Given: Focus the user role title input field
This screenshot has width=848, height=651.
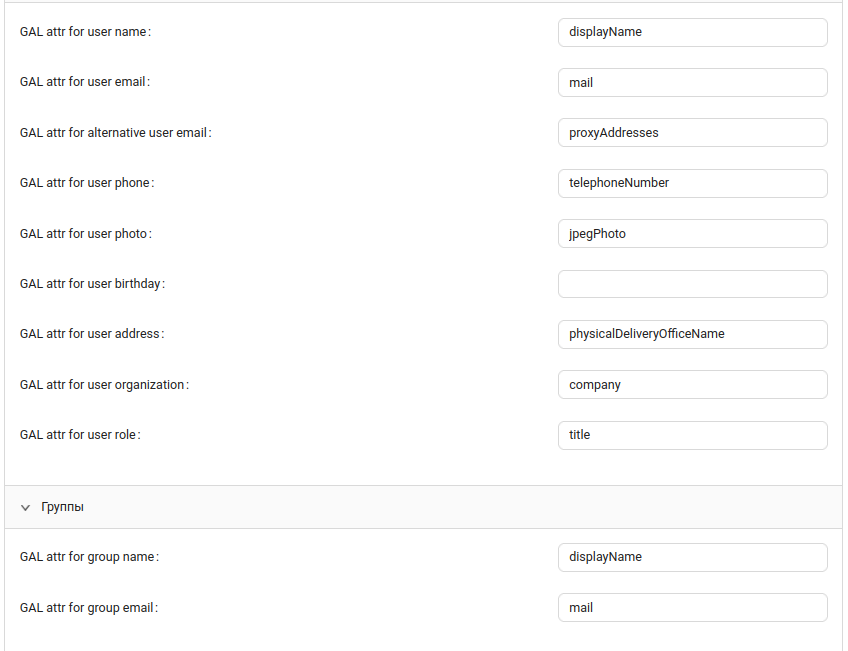Looking at the screenshot, I should 692,435.
